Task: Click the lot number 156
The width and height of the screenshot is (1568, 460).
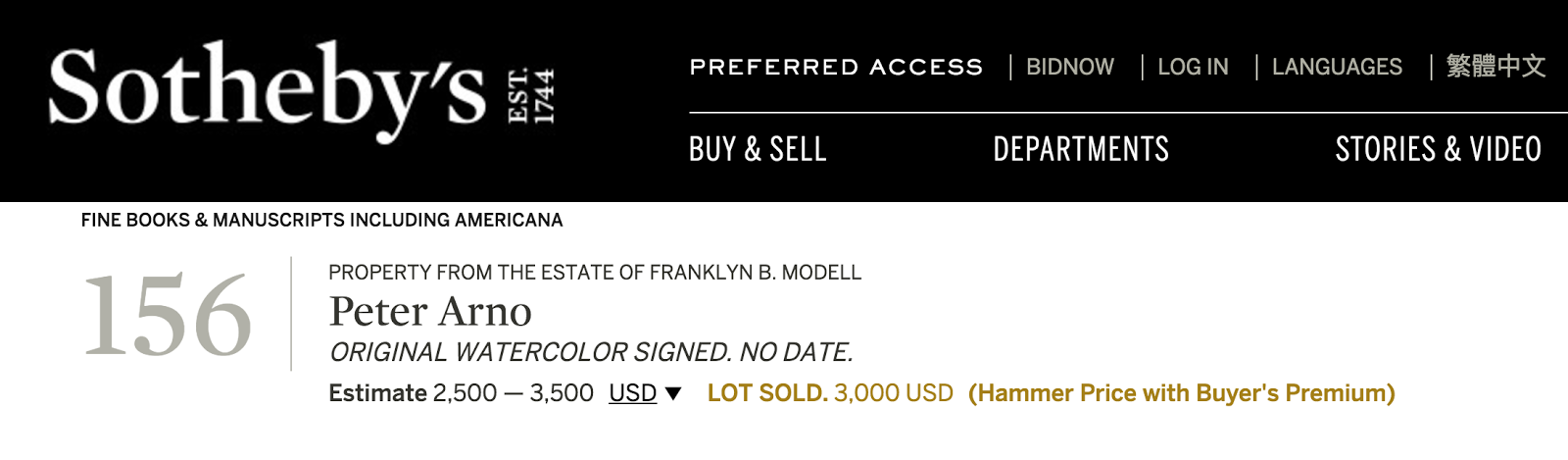Action: (168, 316)
